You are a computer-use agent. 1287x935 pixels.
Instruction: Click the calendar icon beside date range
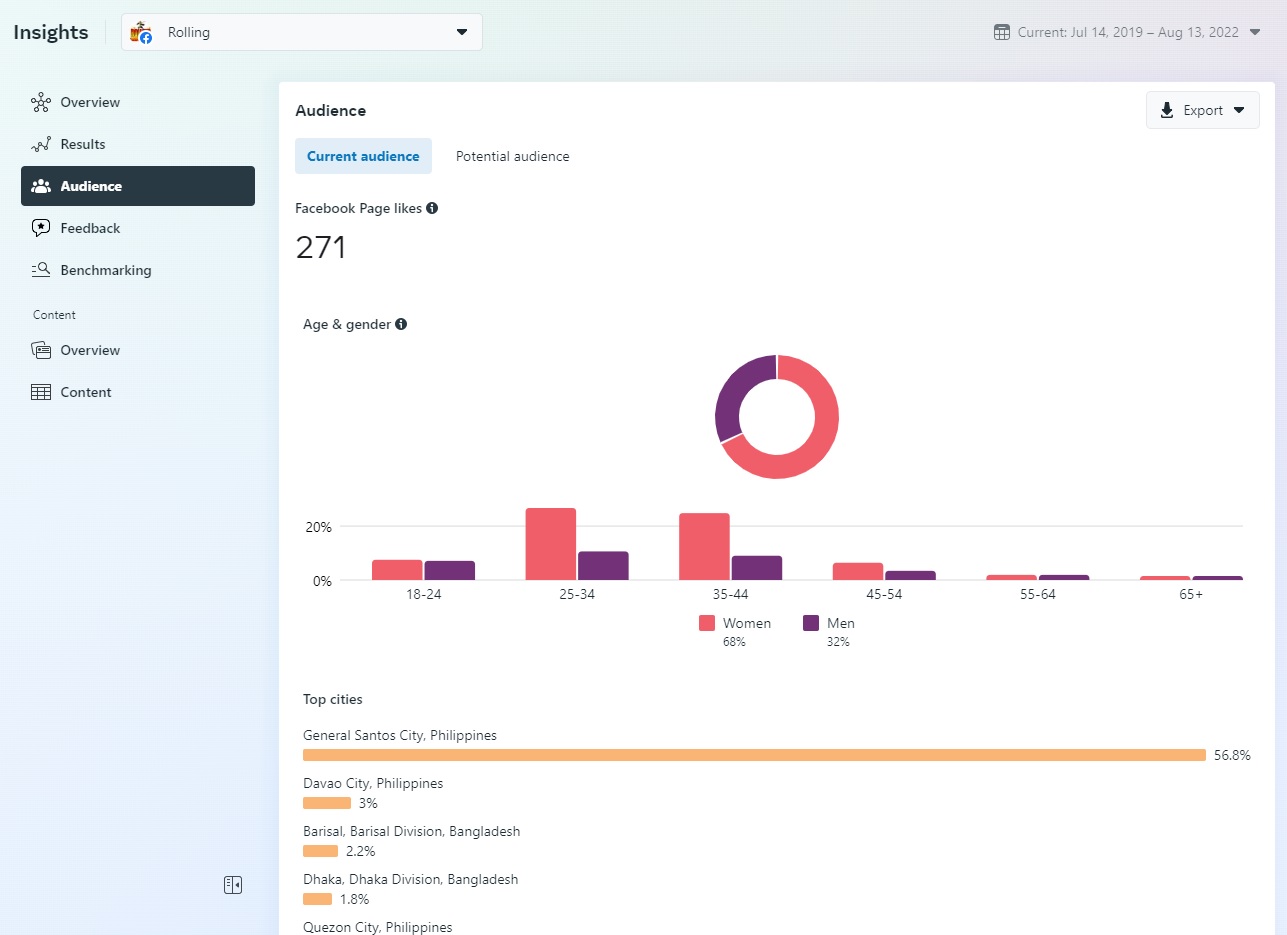[x=1002, y=32]
